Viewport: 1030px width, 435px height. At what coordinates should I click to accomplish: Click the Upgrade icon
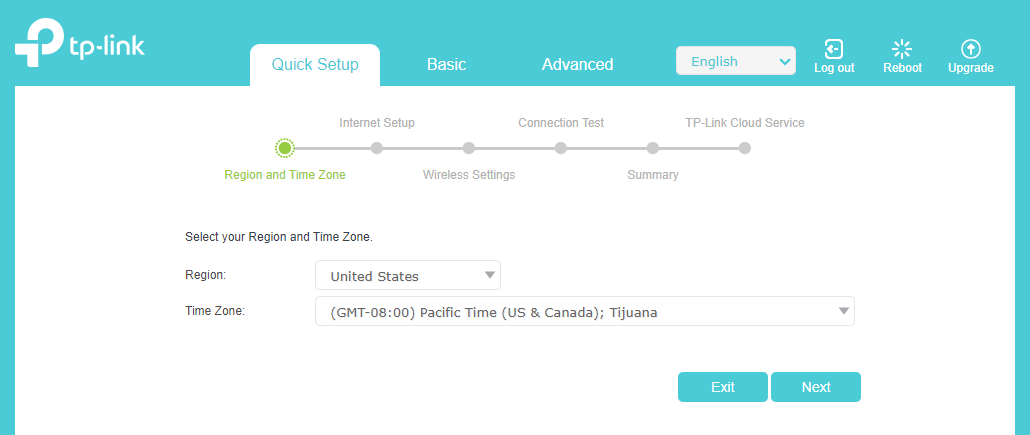coord(970,49)
